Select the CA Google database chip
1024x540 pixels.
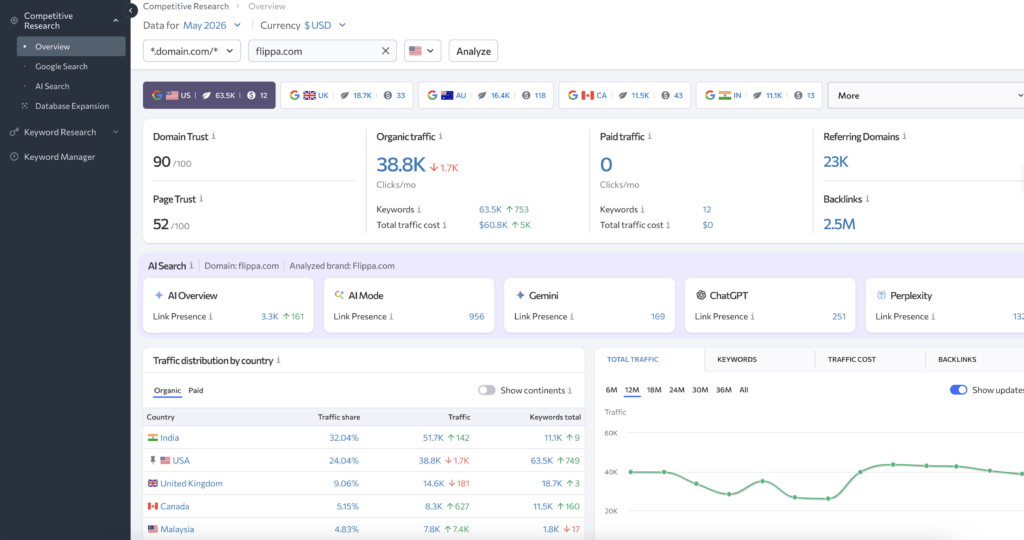click(x=625, y=95)
